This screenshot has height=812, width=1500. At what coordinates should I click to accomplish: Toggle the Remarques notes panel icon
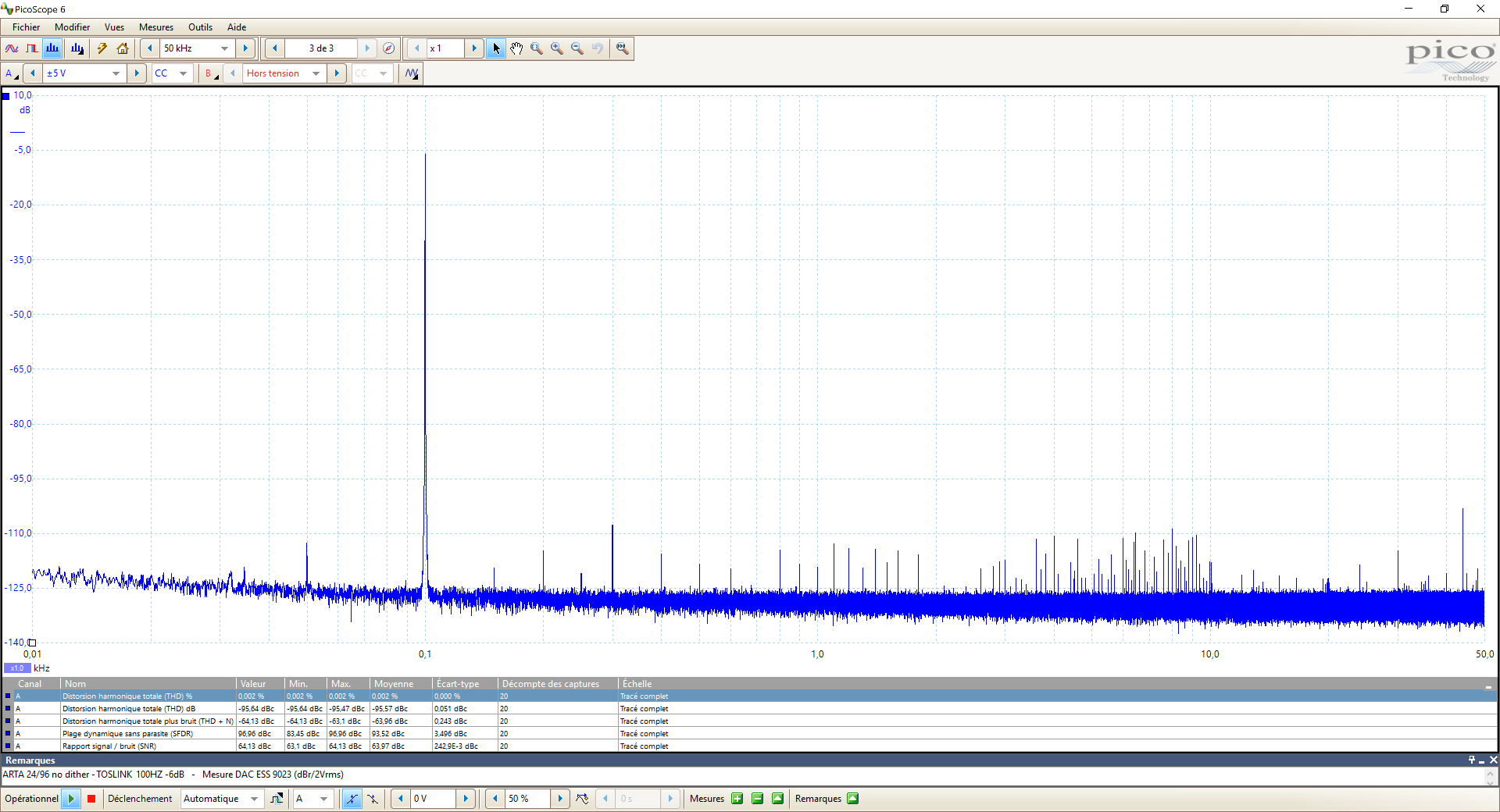click(853, 799)
